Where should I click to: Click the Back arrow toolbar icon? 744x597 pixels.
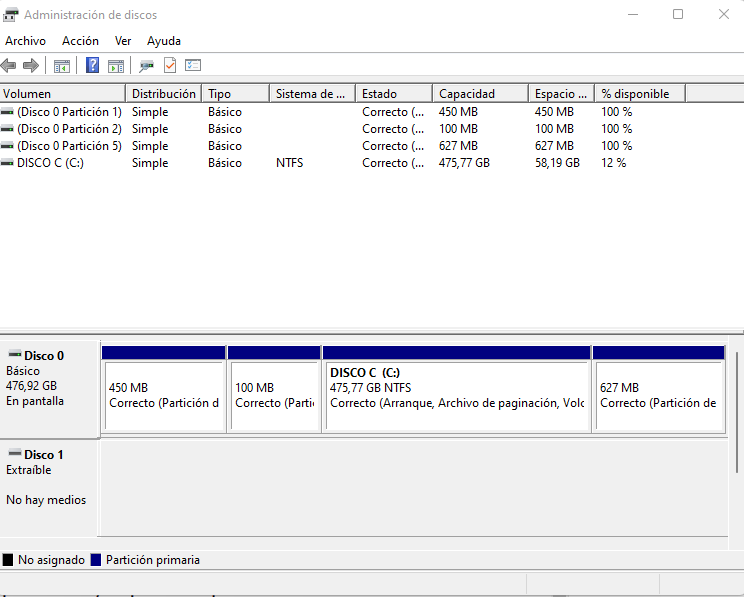9,66
